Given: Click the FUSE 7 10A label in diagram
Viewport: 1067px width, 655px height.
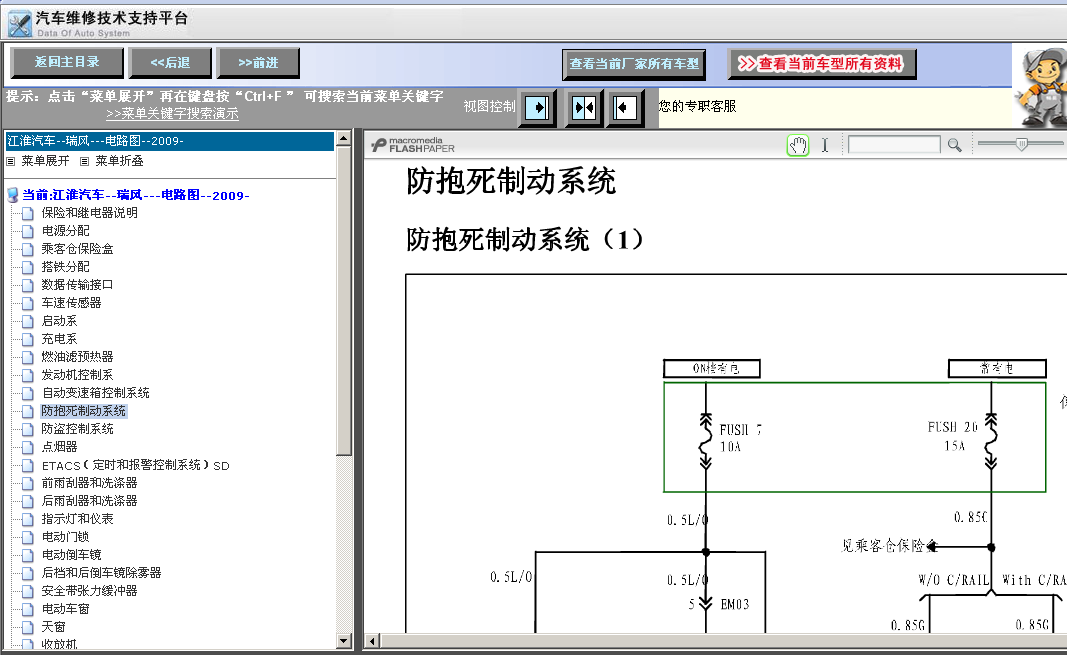Looking at the screenshot, I should click(740, 438).
